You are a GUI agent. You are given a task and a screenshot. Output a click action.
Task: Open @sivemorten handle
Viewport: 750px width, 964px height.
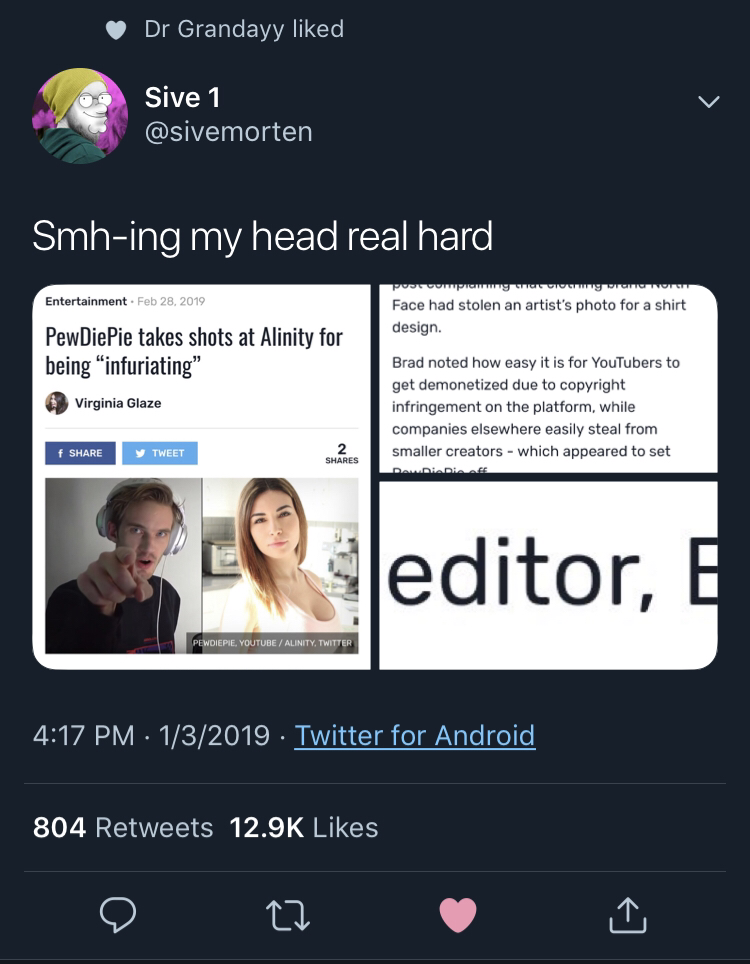228,132
